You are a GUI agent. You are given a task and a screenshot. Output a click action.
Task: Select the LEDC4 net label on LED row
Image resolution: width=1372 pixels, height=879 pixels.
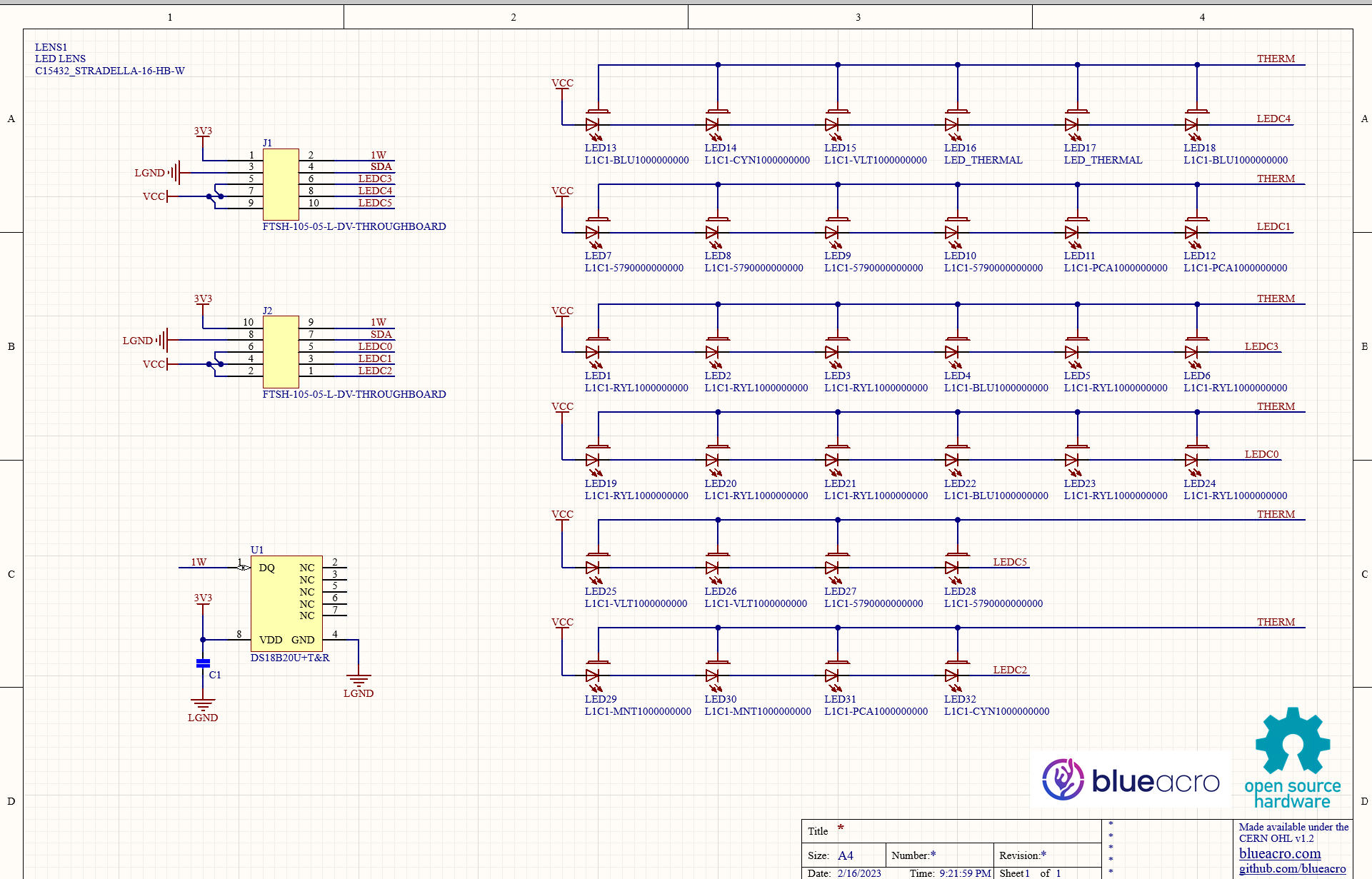[1273, 119]
